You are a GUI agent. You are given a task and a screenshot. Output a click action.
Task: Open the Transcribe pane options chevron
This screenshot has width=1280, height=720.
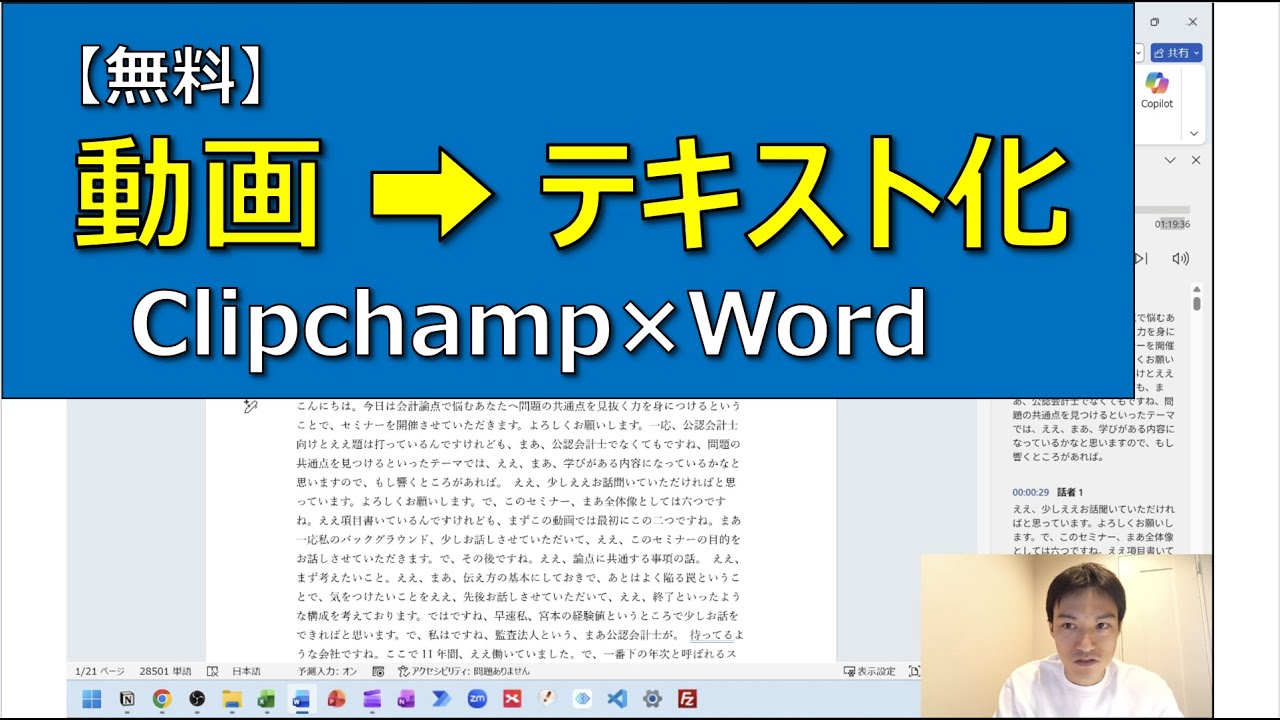point(1171,160)
